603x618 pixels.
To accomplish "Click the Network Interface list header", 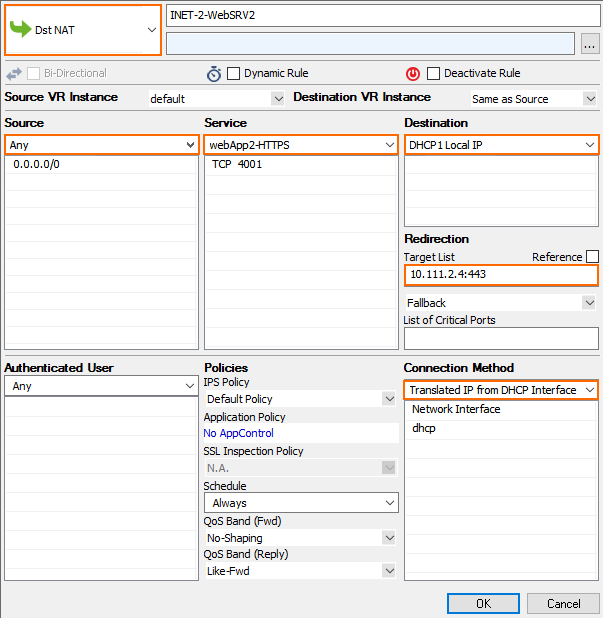I will 501,409.
